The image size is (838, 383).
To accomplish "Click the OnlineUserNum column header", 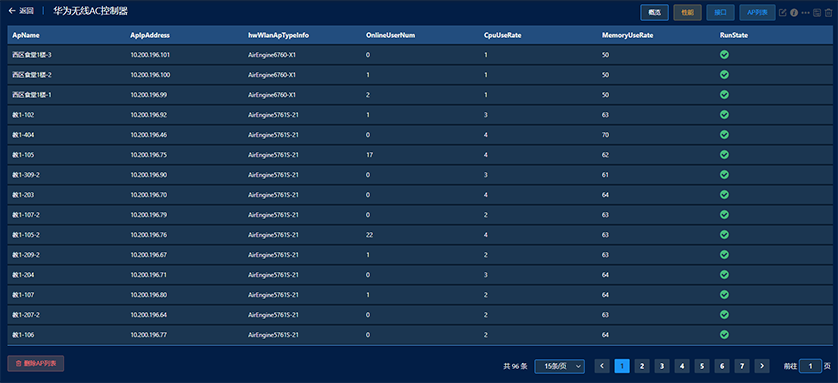I will point(391,35).
